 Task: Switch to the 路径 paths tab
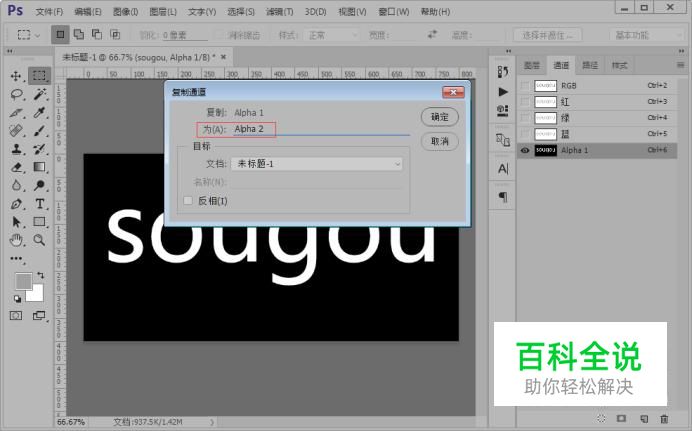coord(590,65)
